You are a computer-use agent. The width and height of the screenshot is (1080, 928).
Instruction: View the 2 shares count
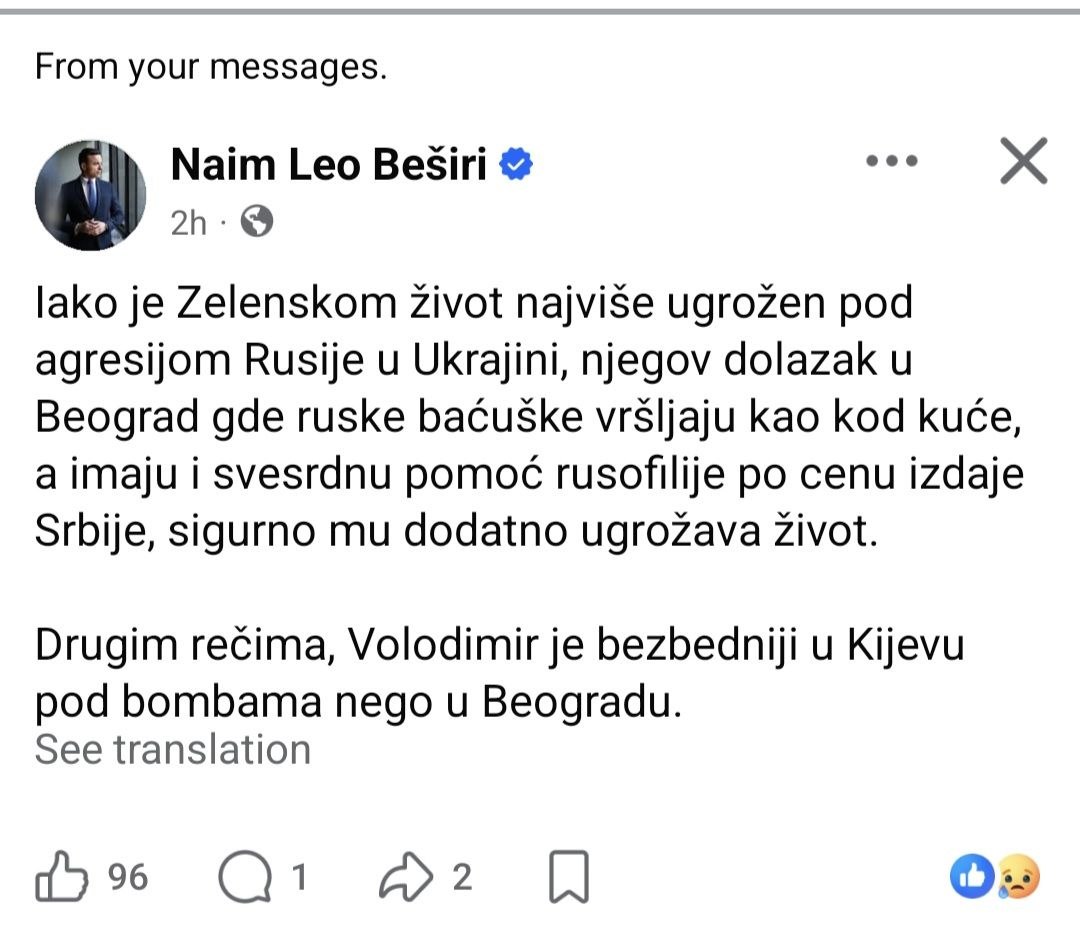462,877
